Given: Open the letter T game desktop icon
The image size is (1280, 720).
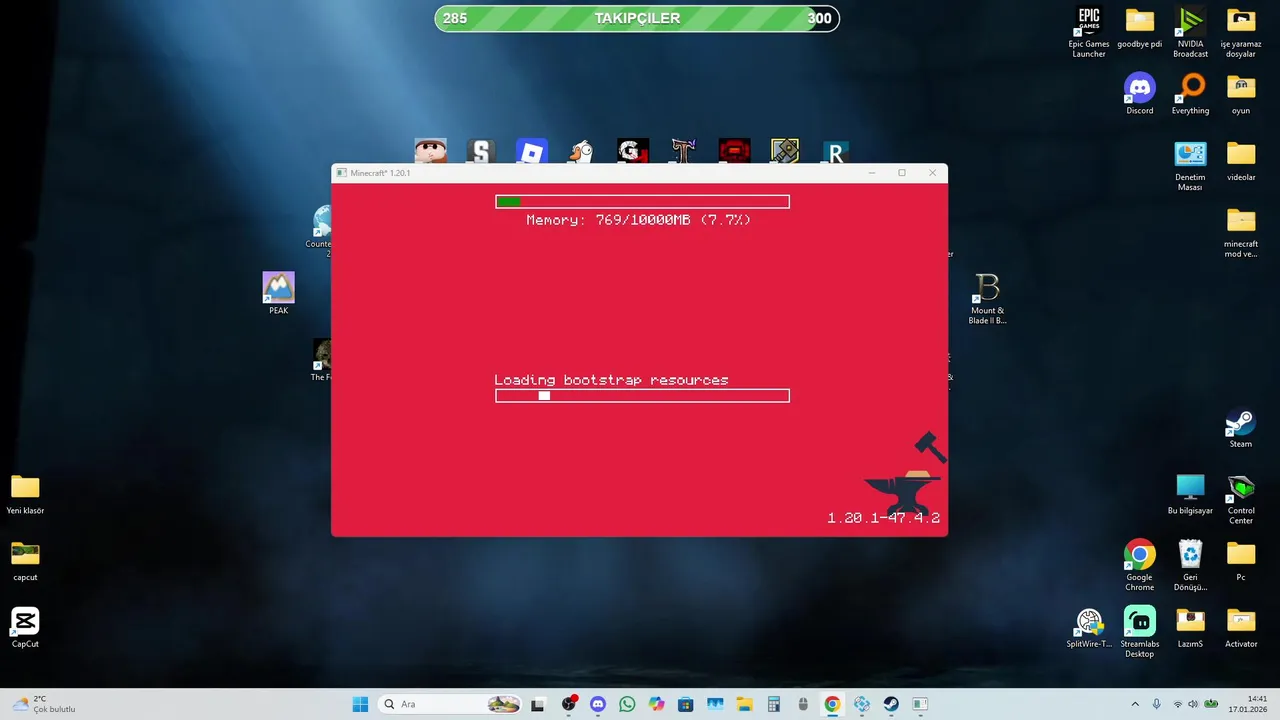Looking at the screenshot, I should tap(683, 151).
